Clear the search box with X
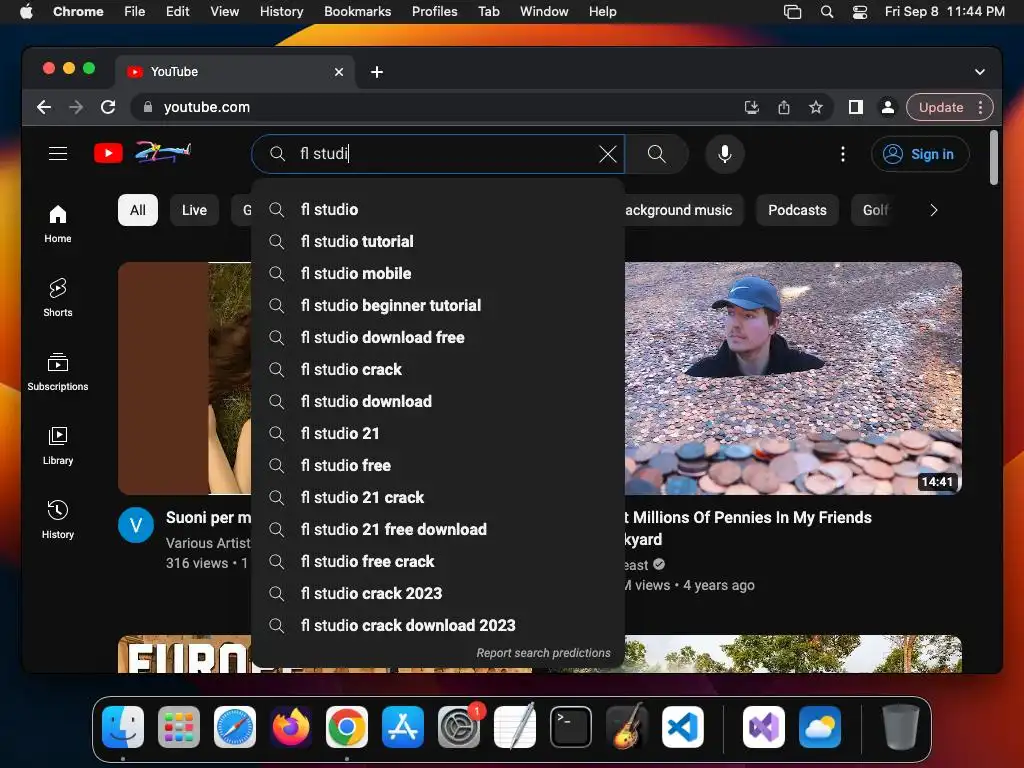Image resolution: width=1024 pixels, height=768 pixels. [x=608, y=154]
